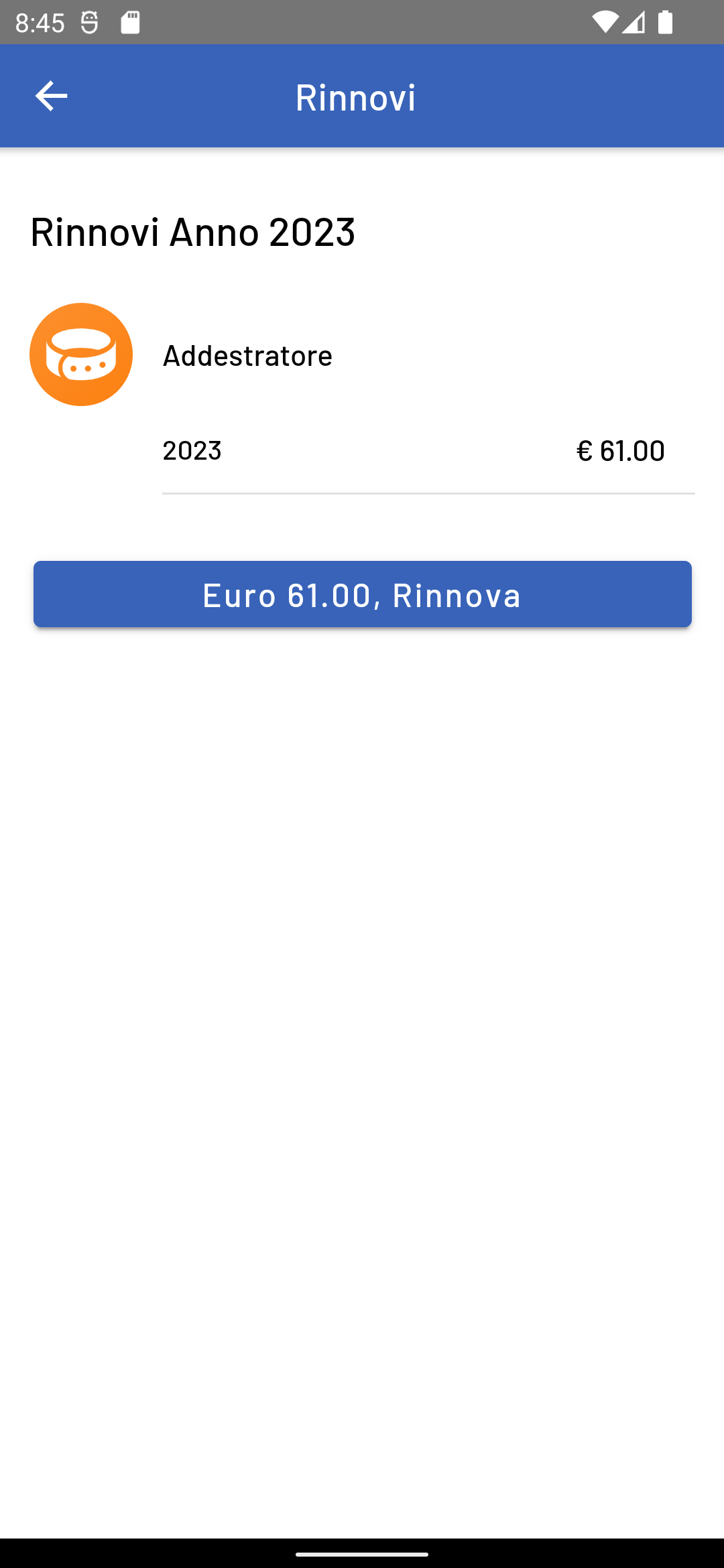724x1568 pixels.
Task: Tap the SD card notification icon
Action: tap(130, 22)
